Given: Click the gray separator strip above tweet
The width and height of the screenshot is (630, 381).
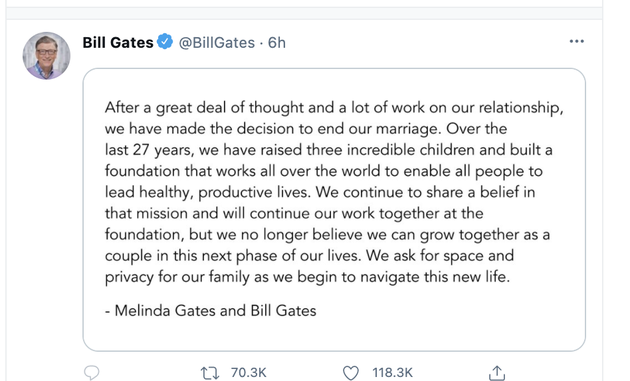Looking at the screenshot, I should click(x=304, y=13).
